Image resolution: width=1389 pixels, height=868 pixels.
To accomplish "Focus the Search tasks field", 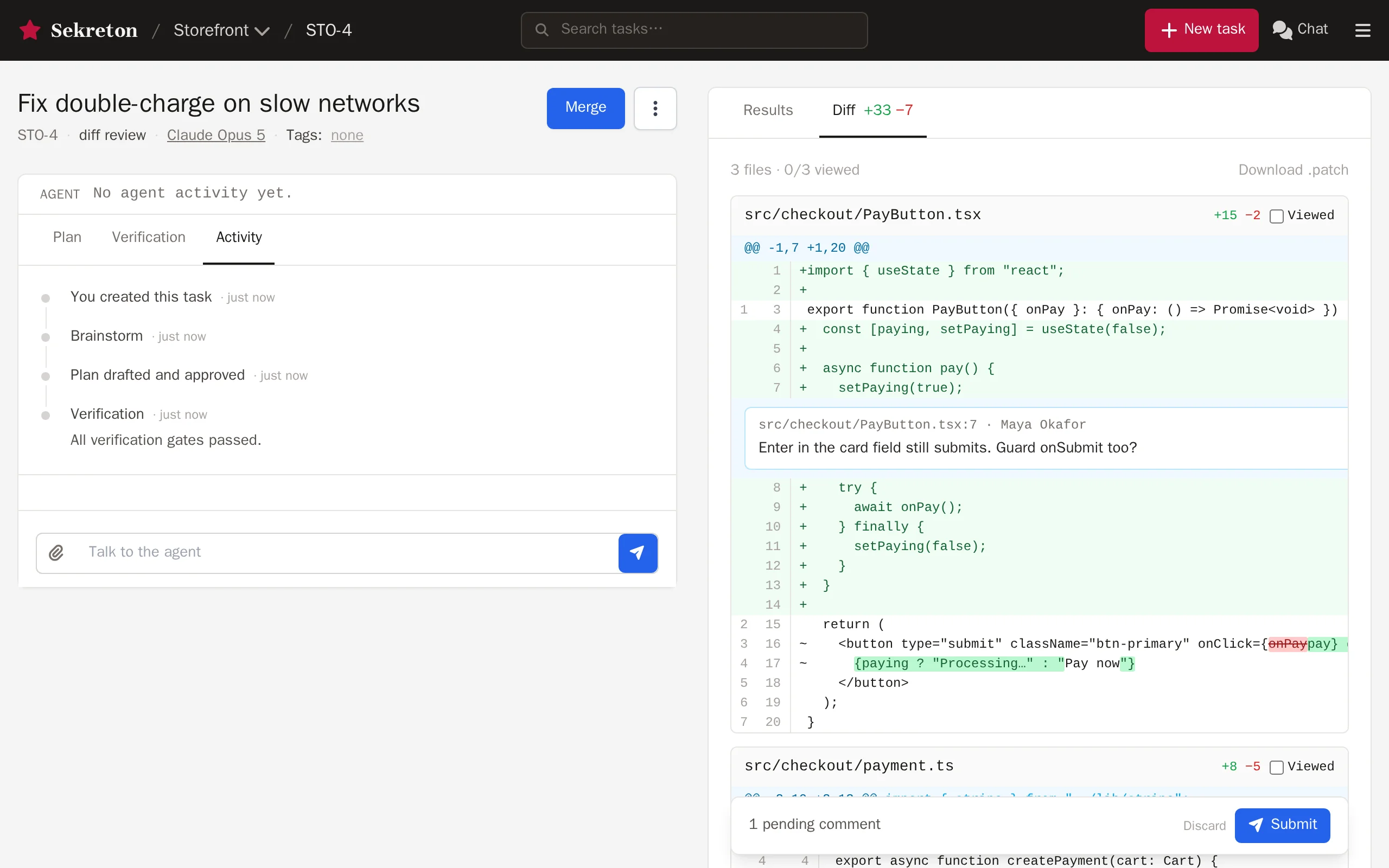I will pyautogui.click(x=694, y=30).
